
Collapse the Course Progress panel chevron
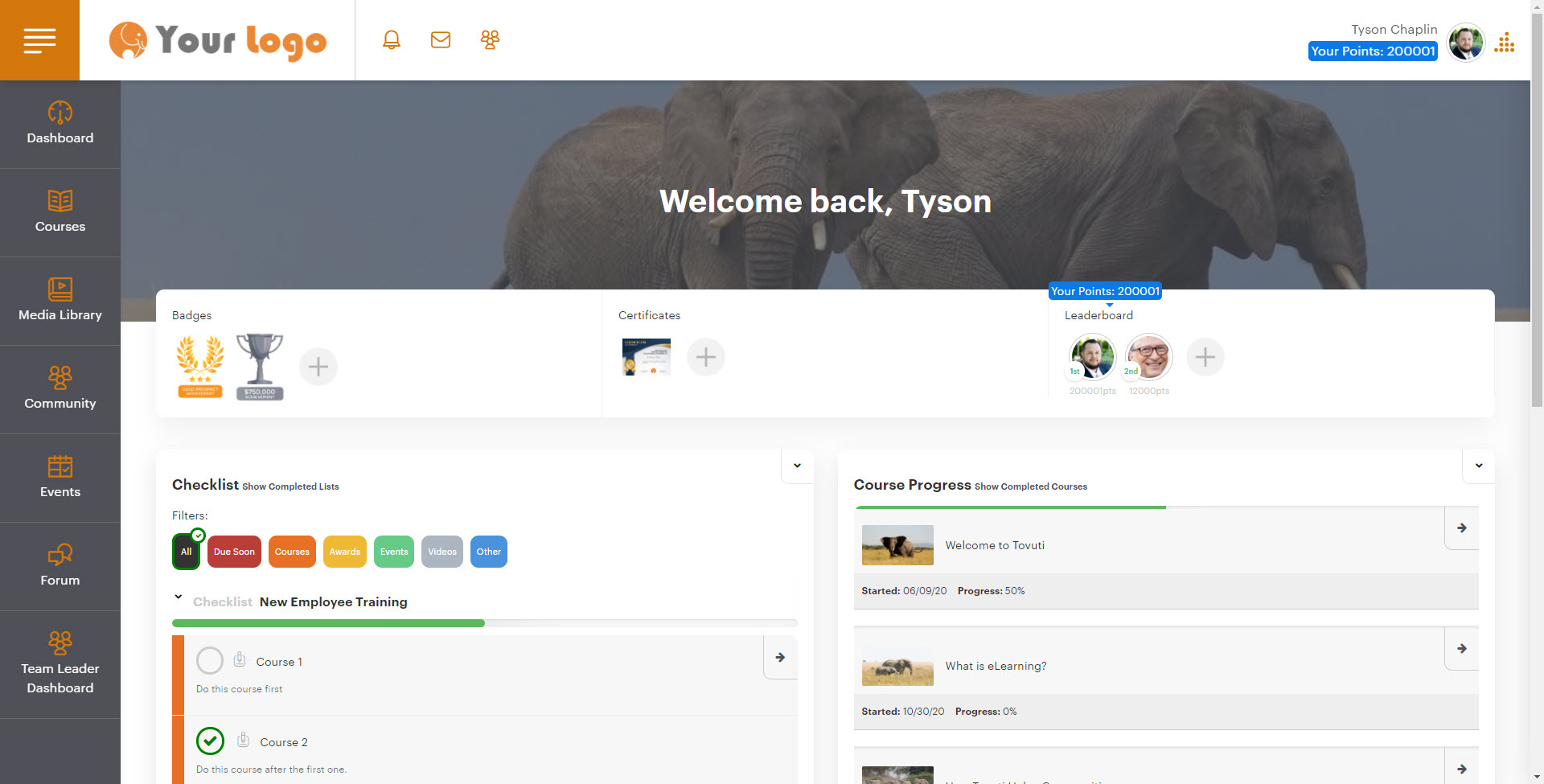1479,466
